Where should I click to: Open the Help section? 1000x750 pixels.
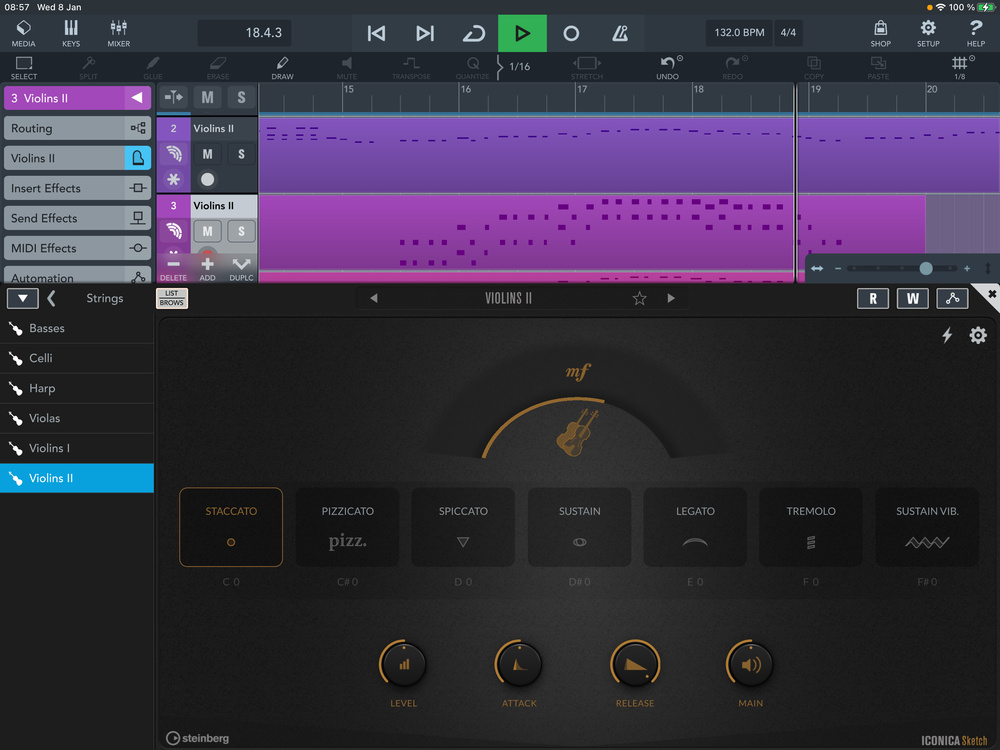click(x=976, y=33)
